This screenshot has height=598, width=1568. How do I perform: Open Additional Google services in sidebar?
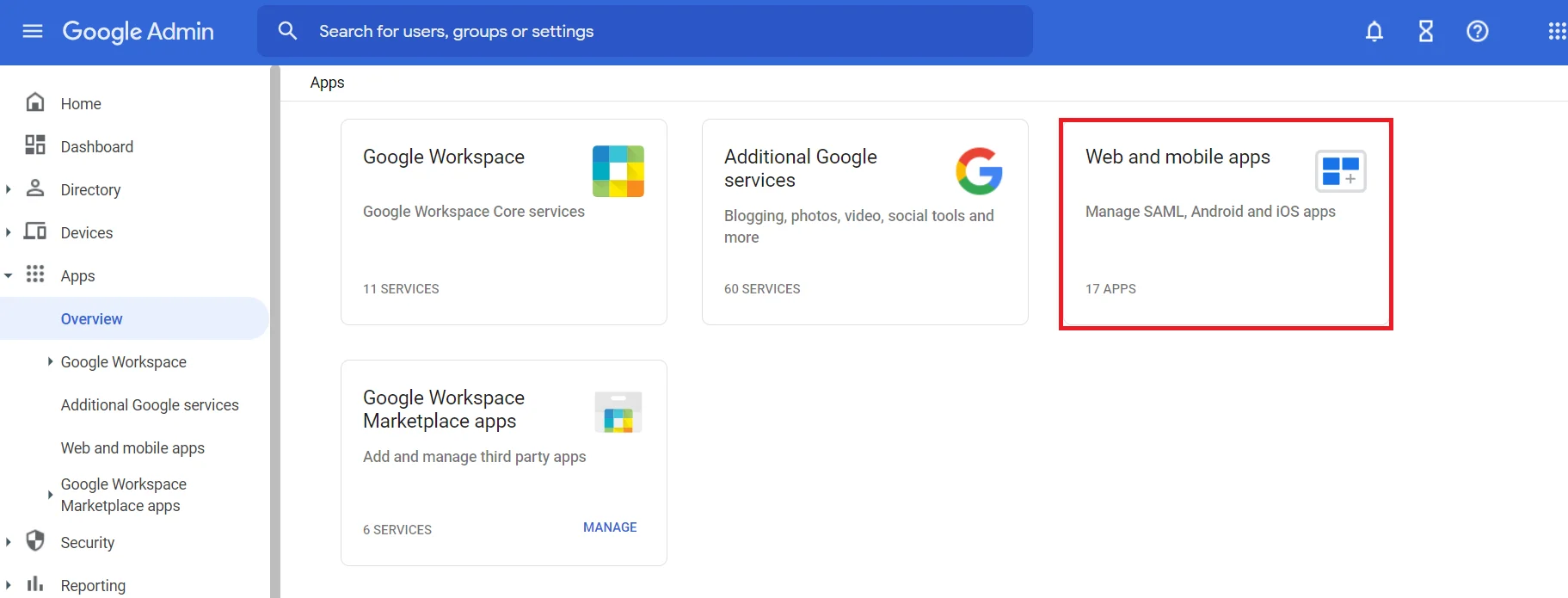point(150,405)
